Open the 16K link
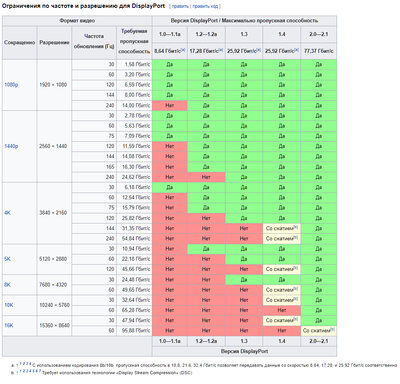Viewport: 400px width, 384px height. [9, 325]
